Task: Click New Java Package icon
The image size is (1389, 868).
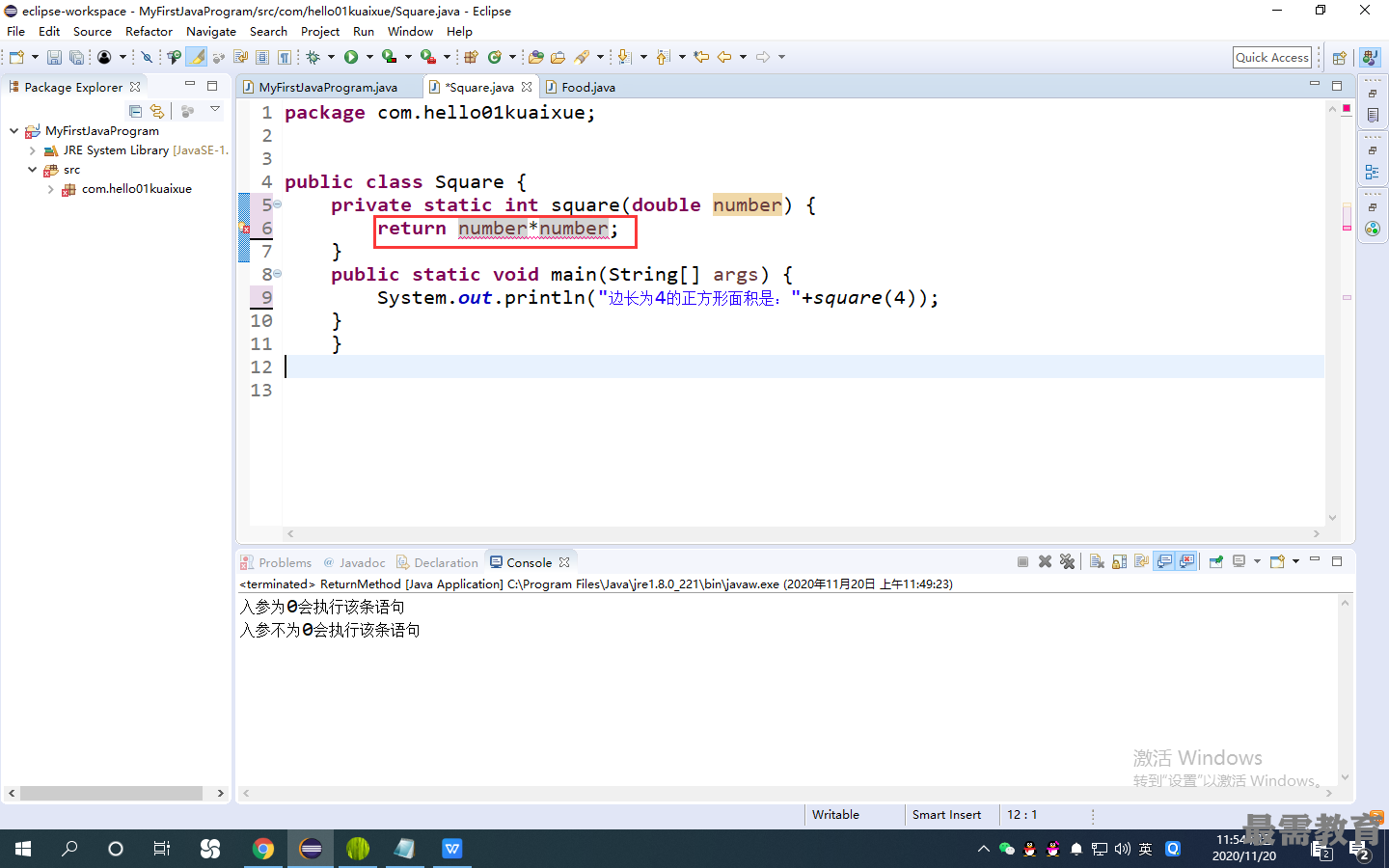Action: tap(471, 57)
